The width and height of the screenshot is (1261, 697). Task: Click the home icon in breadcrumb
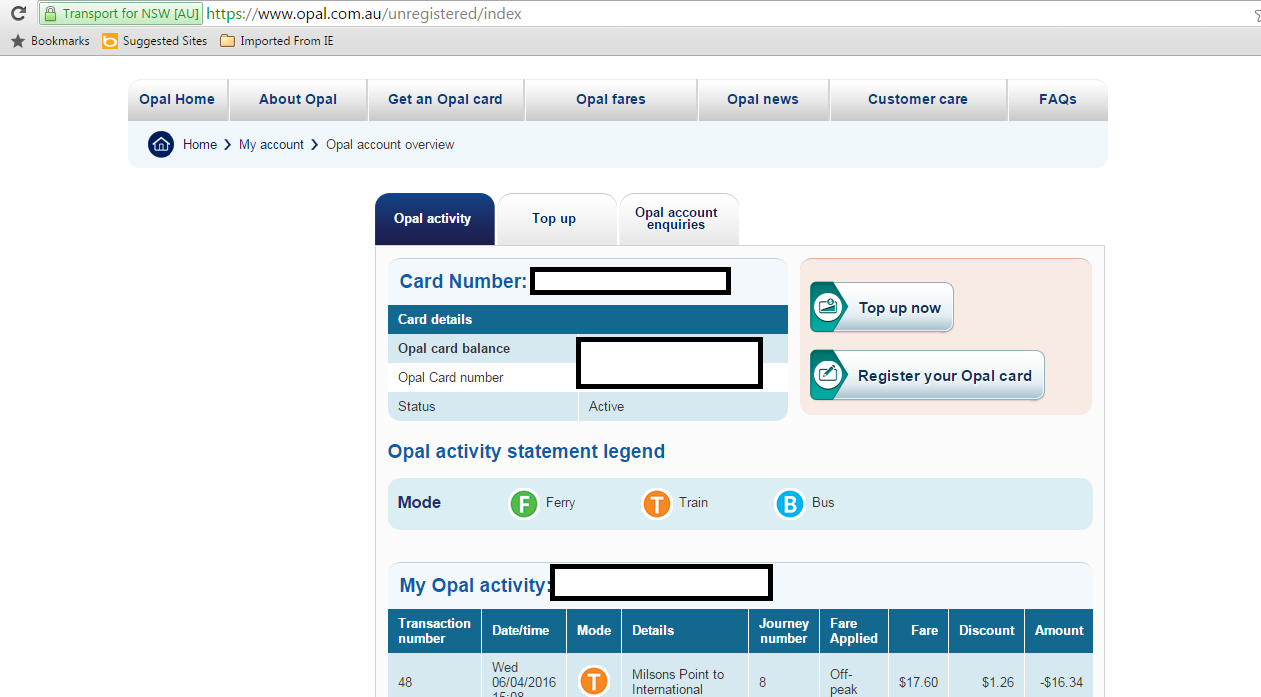pos(161,144)
